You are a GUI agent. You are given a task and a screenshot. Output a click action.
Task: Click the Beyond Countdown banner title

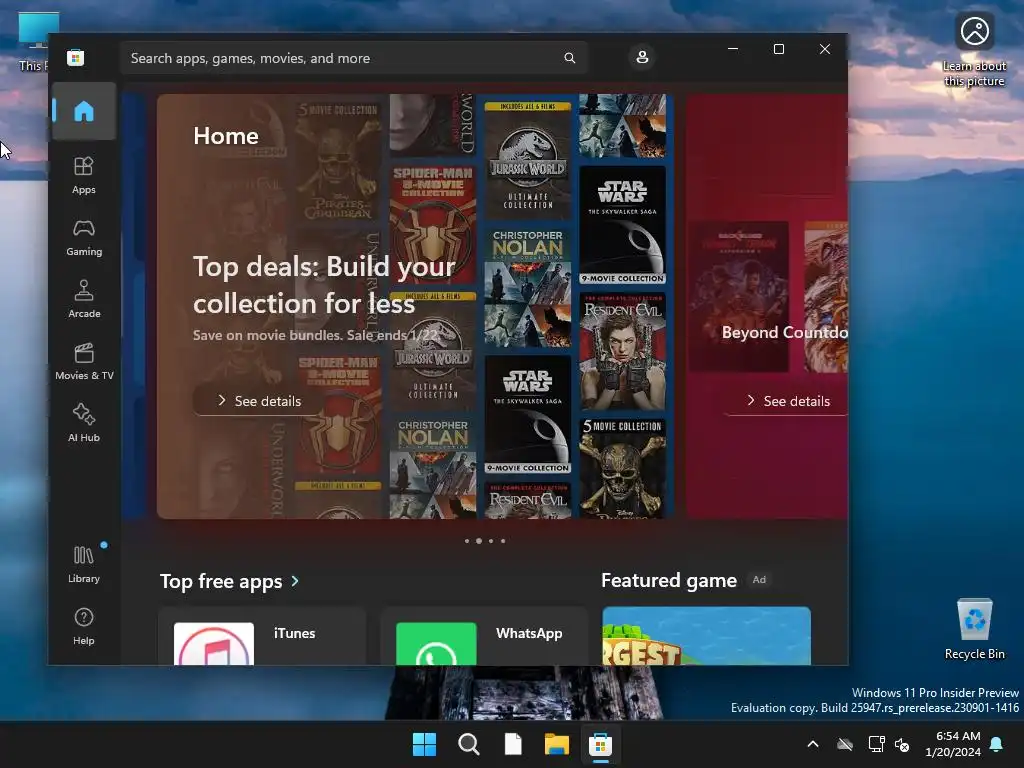click(784, 332)
